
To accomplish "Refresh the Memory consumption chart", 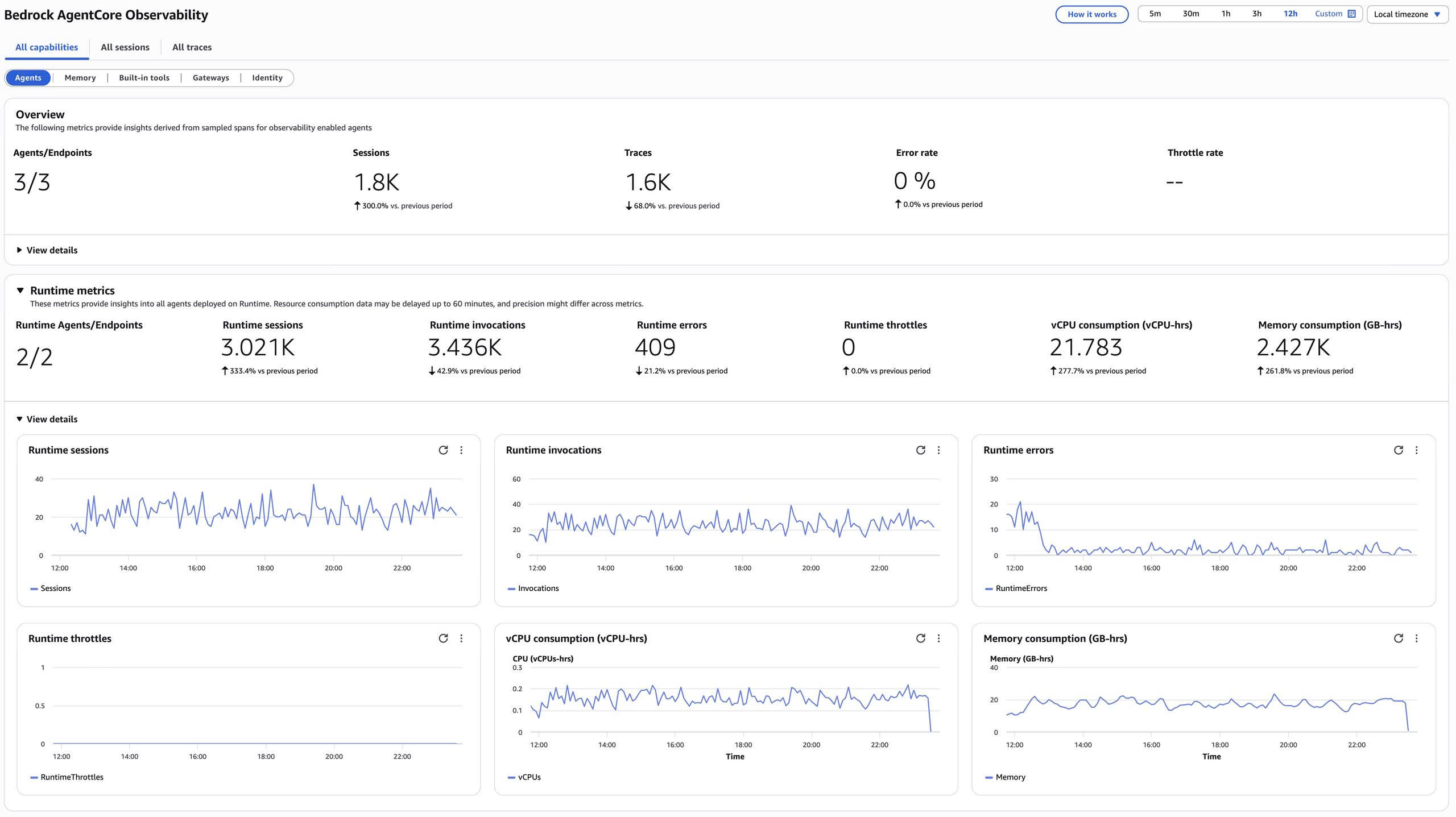I will coord(1398,638).
